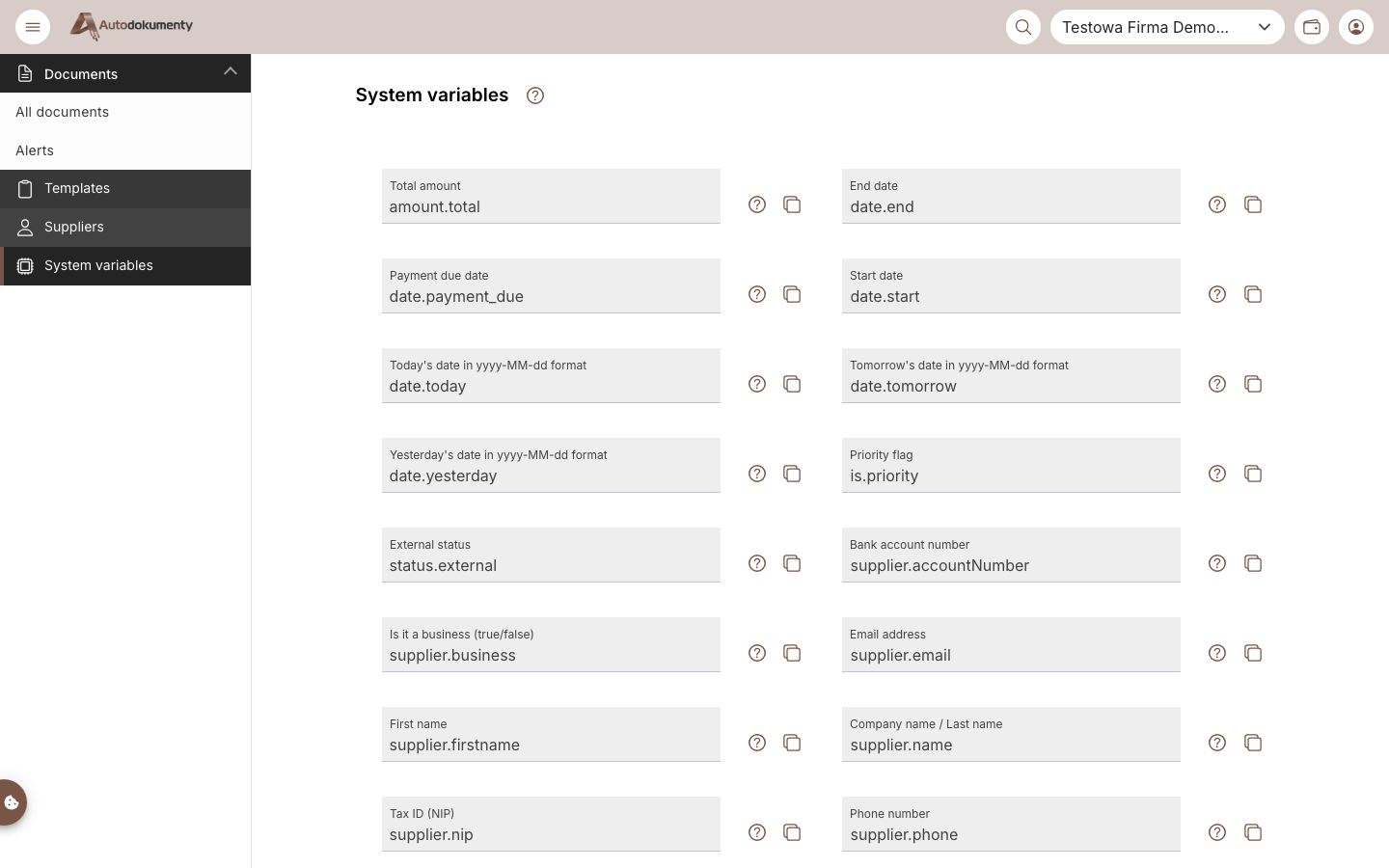Copy the supplier.email variable

1253,653
